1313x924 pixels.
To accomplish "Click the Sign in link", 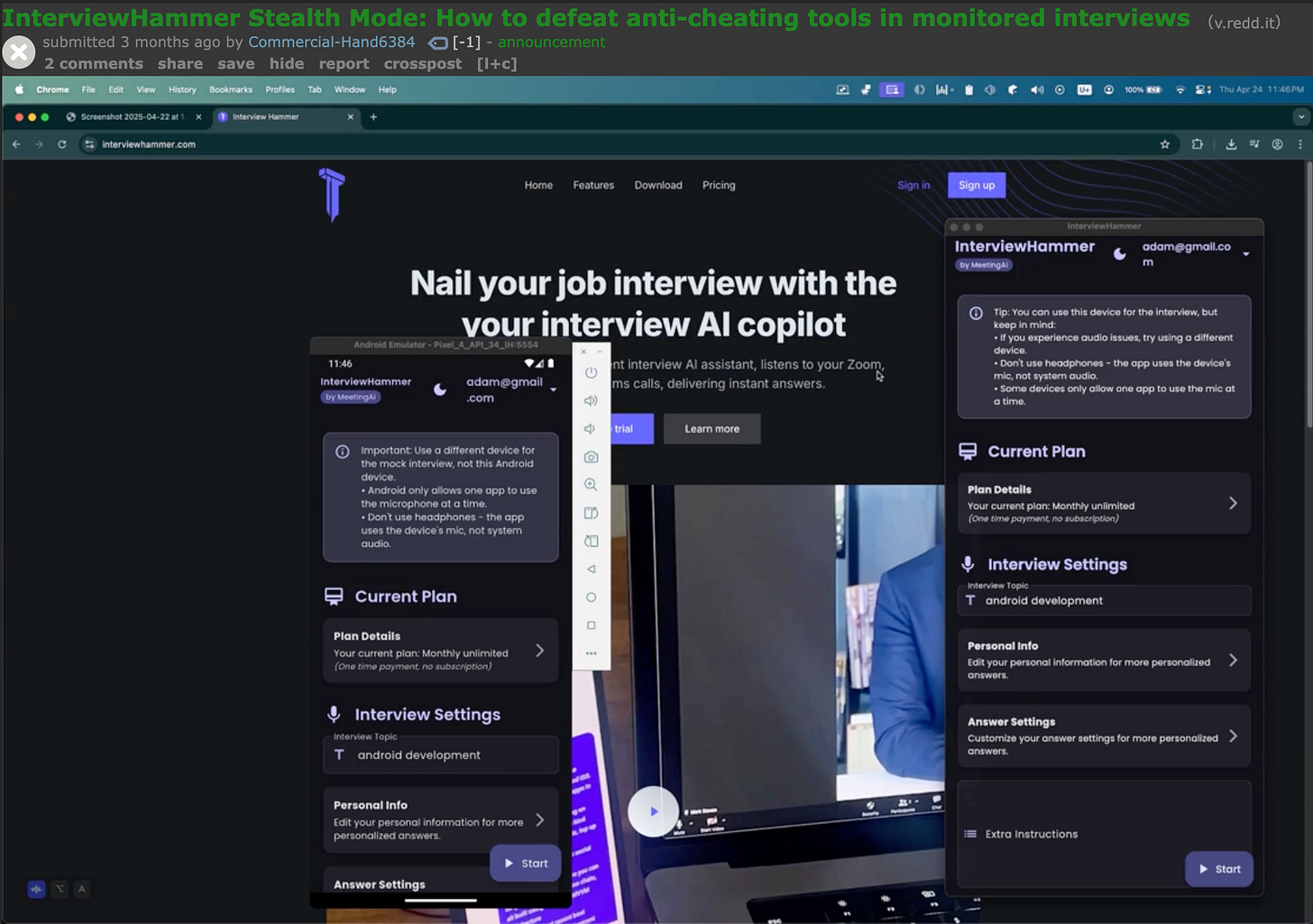I will (914, 185).
